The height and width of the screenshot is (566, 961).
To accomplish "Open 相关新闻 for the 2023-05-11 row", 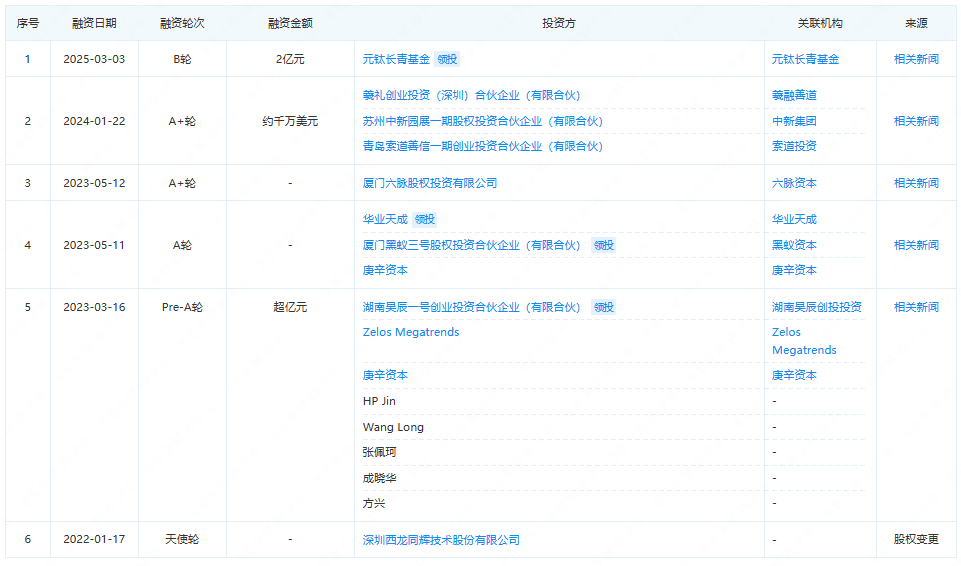I will [916, 245].
